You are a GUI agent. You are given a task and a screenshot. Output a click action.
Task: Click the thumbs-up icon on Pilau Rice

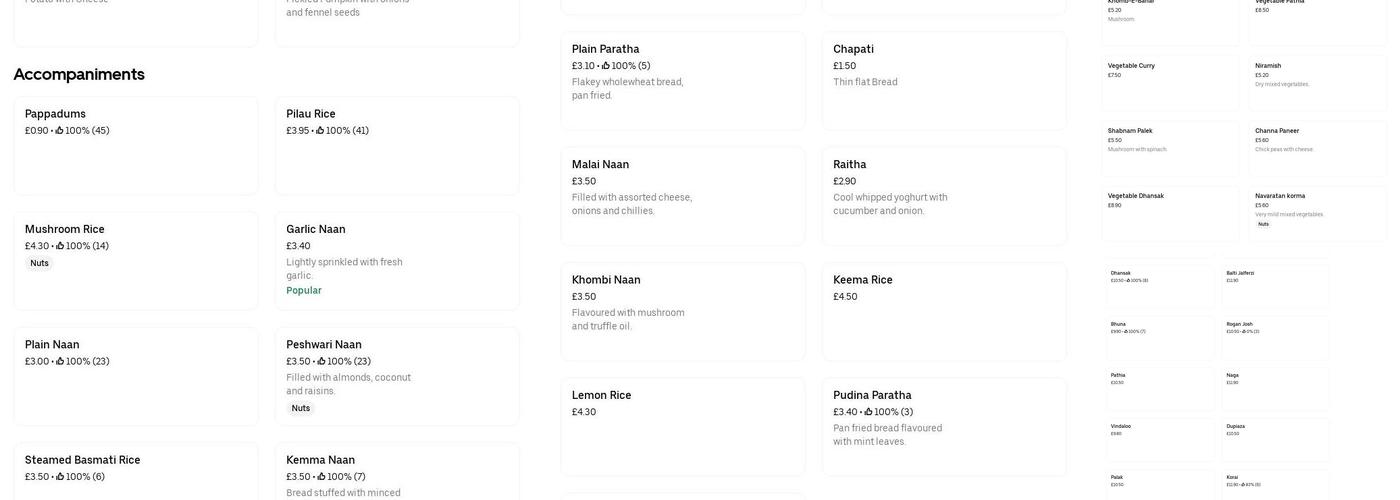321,131
